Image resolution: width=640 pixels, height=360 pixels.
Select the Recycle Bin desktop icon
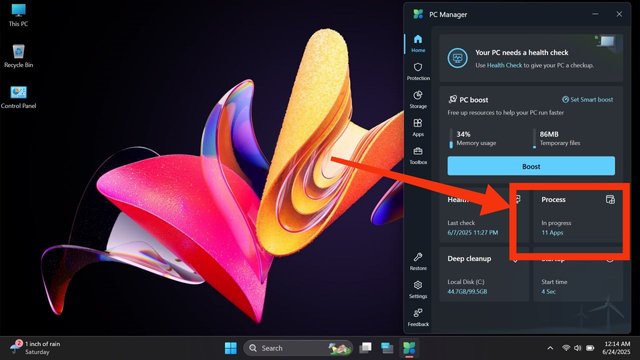click(18, 56)
